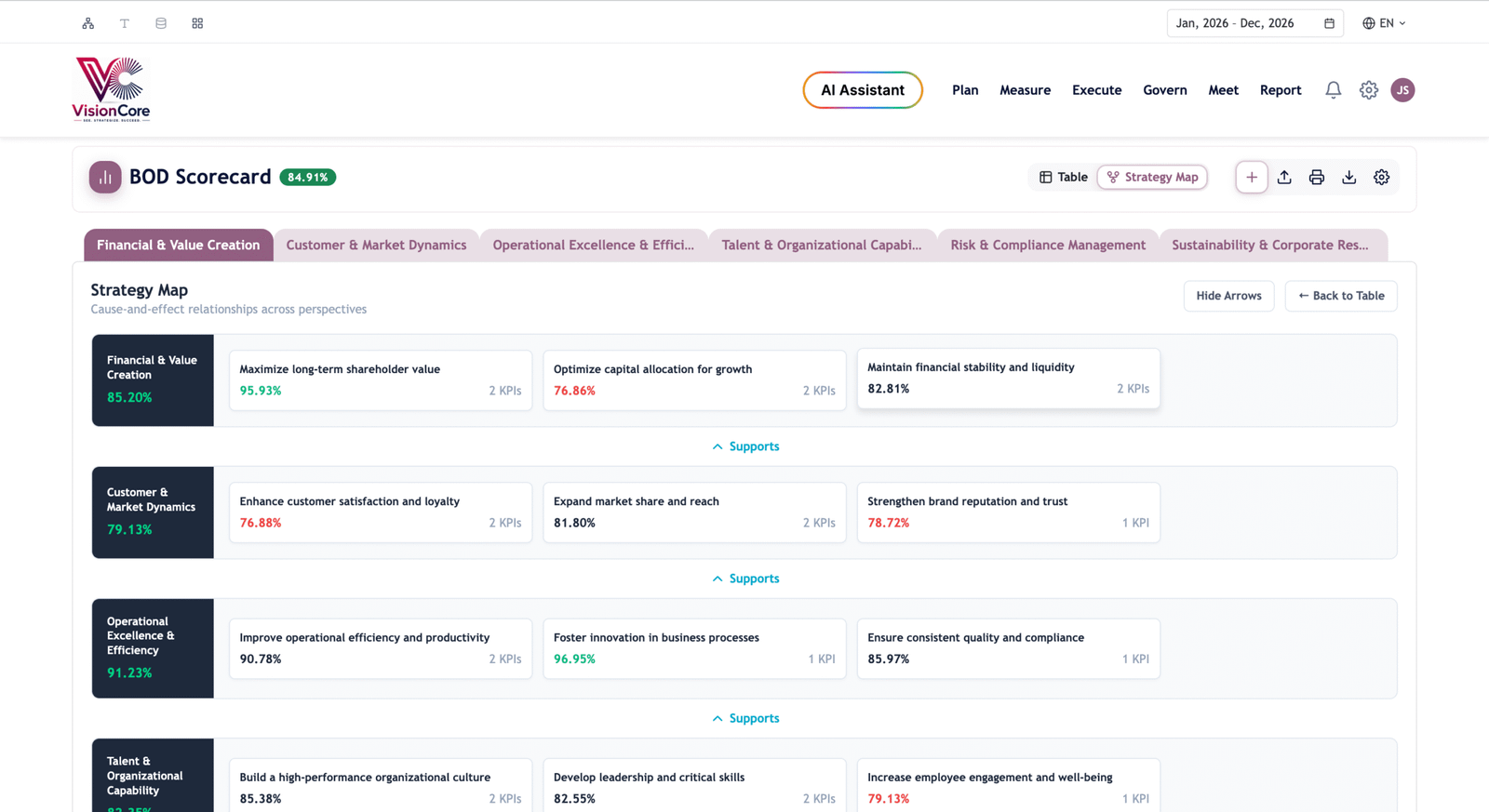Launch the AI Assistant
This screenshot has height=812, width=1489.
click(x=863, y=90)
